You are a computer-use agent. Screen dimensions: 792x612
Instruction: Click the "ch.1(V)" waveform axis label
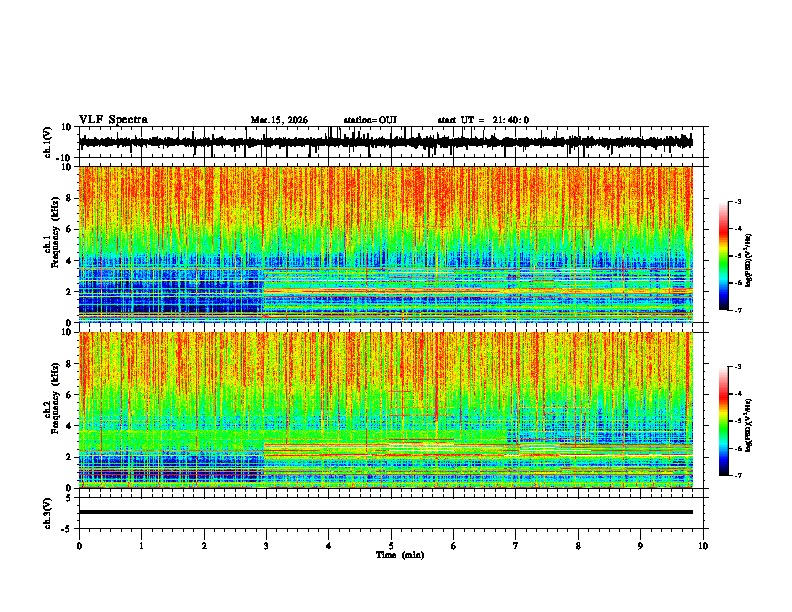tap(48, 142)
